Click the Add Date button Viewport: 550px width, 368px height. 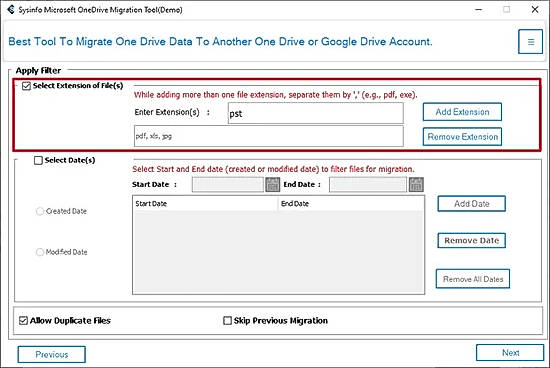pyautogui.click(x=471, y=204)
